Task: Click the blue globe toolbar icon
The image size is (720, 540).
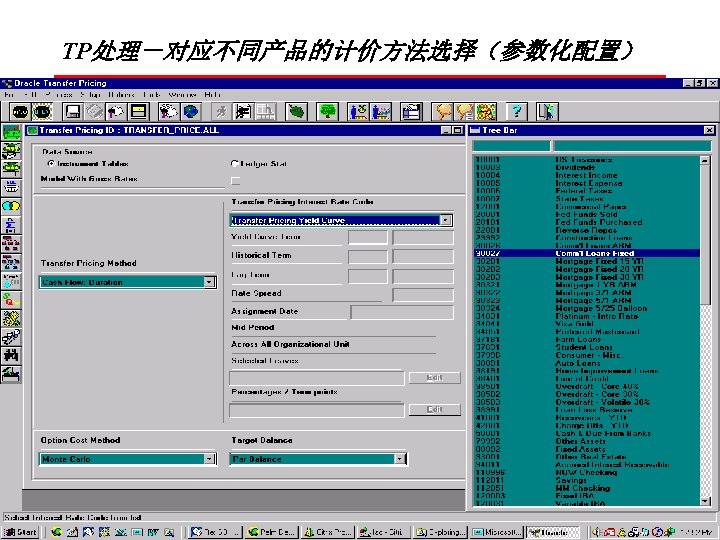Action: 190,112
